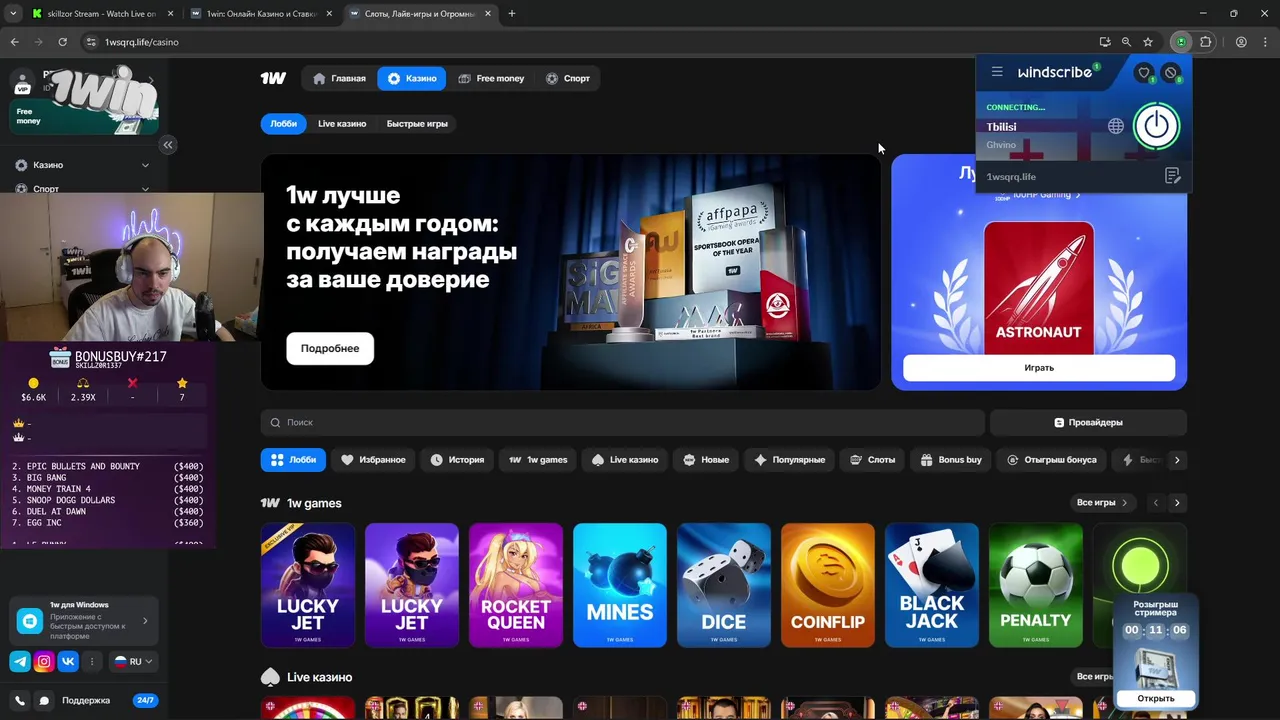1280x720 pixels.
Task: Open the VK social icon
Action: click(68, 661)
